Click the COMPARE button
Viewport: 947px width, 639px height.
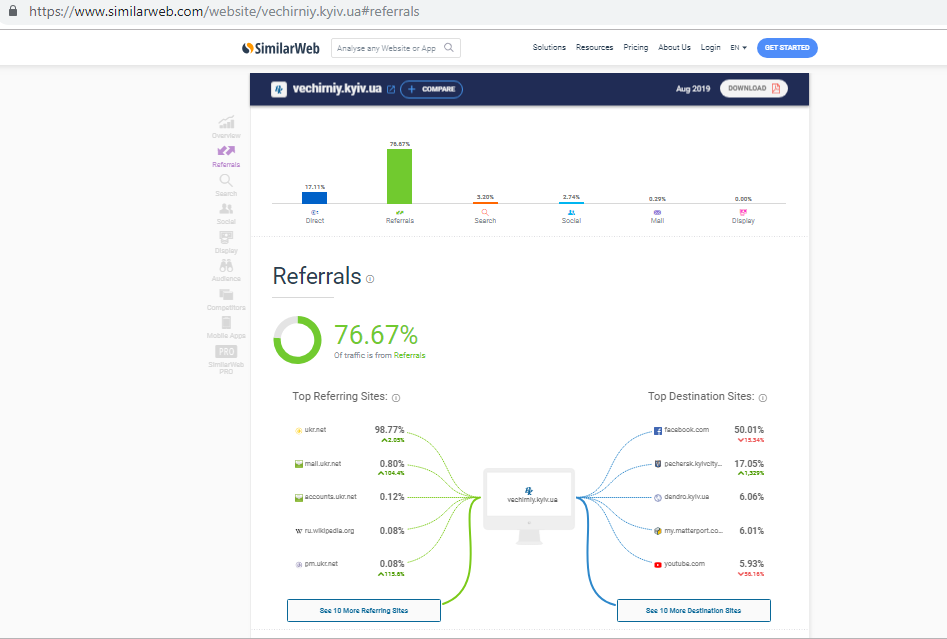click(x=432, y=89)
